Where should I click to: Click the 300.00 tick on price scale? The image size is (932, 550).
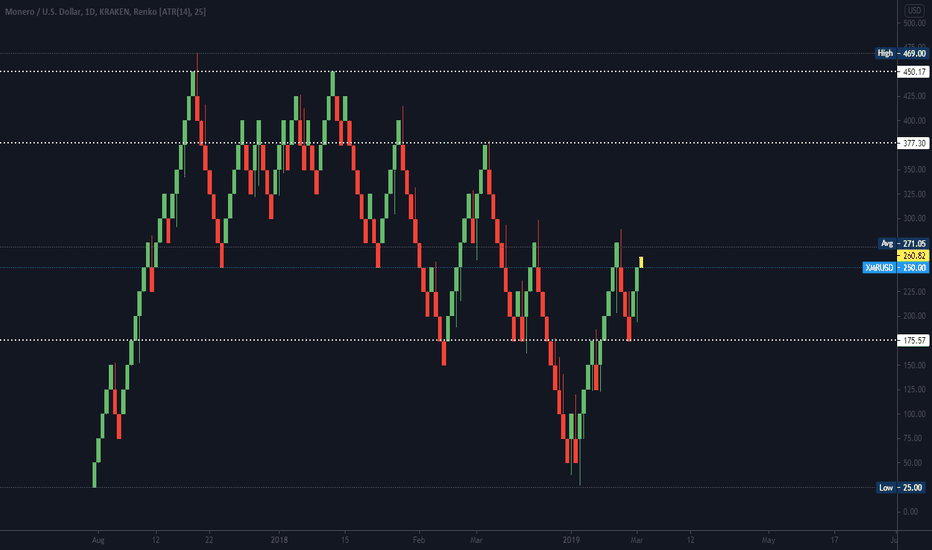tap(914, 218)
